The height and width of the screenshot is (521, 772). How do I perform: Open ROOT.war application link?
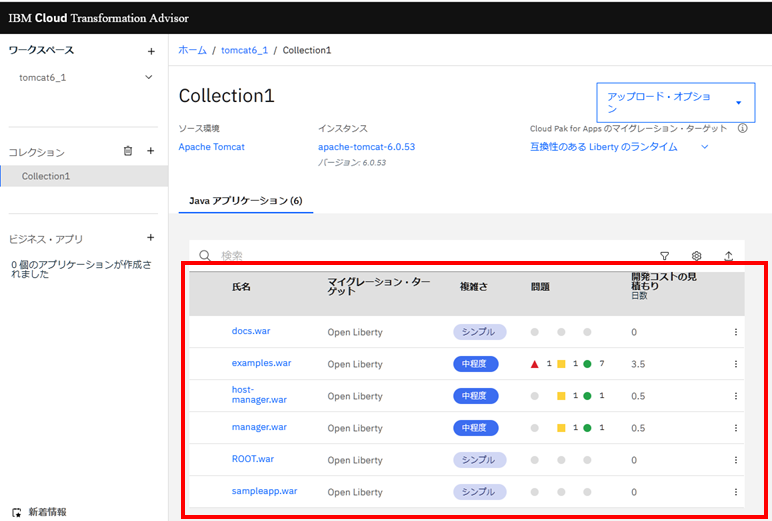click(x=253, y=459)
